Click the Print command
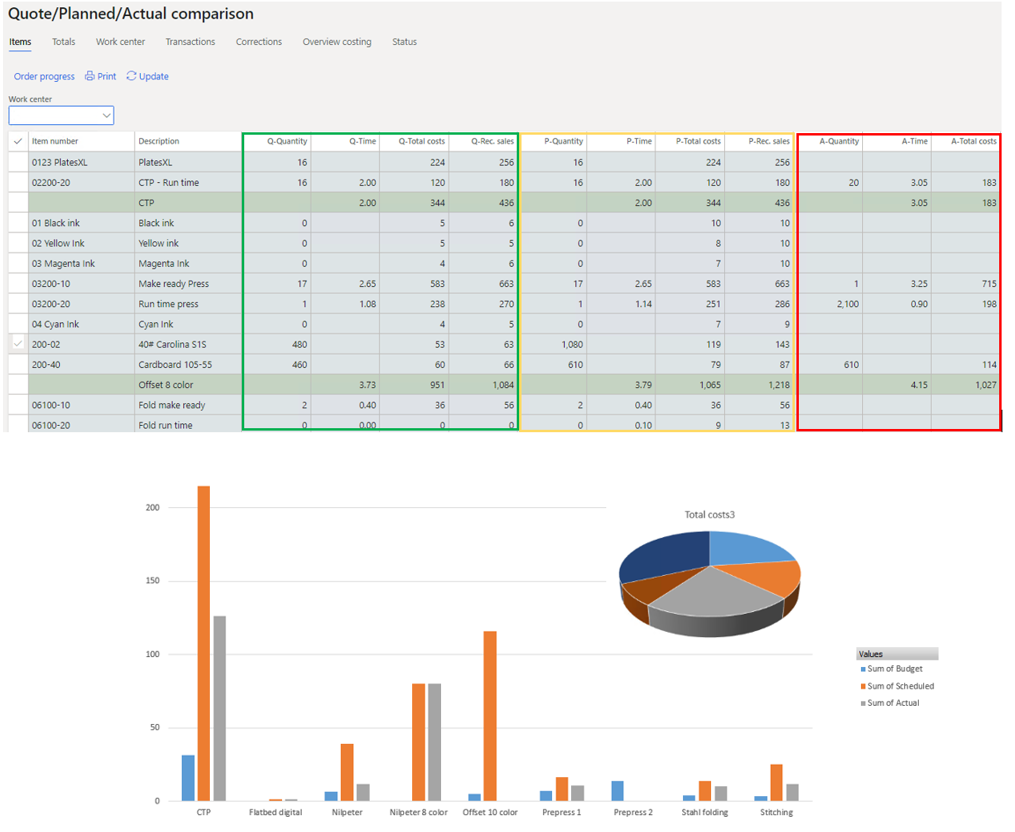 click(106, 76)
